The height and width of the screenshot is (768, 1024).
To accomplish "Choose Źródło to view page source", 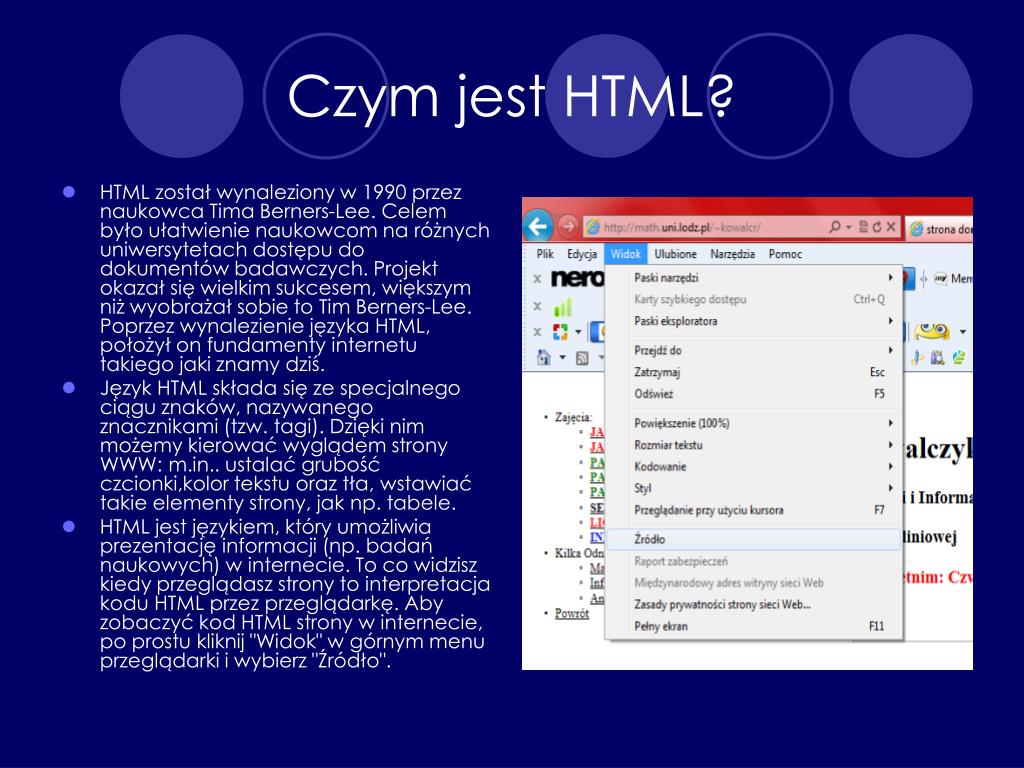I will point(755,539).
